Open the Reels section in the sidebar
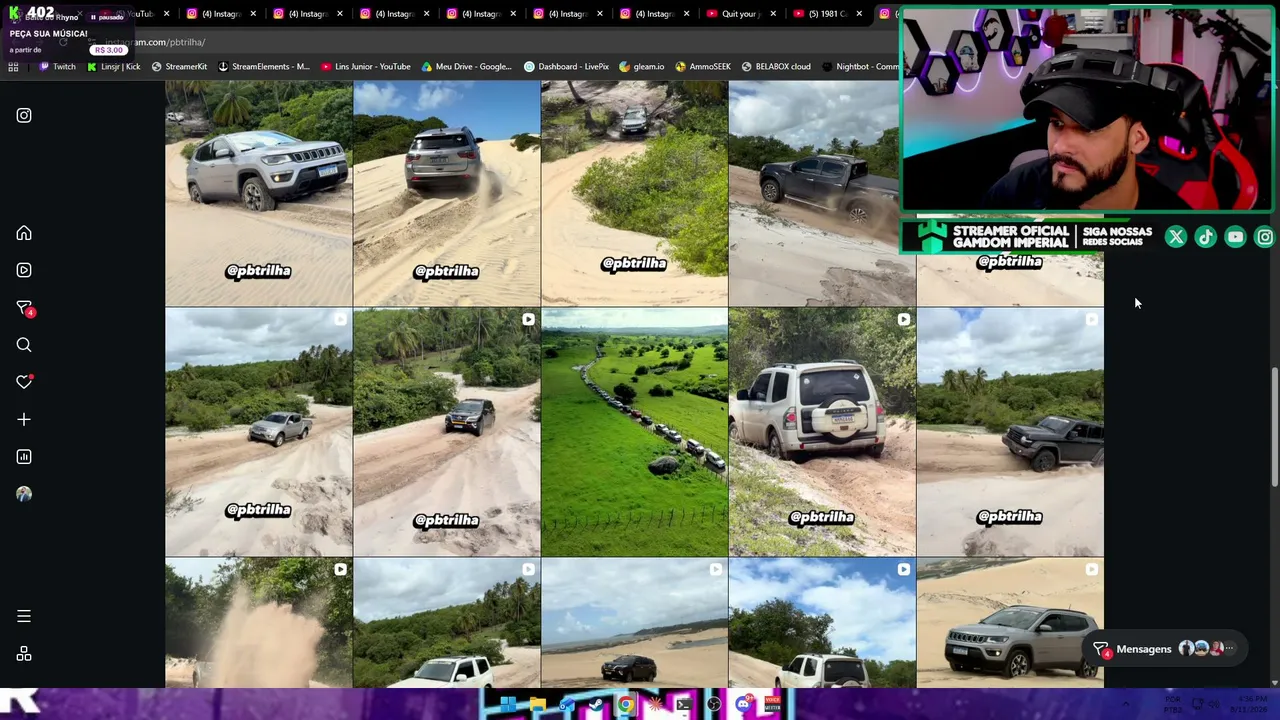1280x720 pixels. click(x=24, y=270)
